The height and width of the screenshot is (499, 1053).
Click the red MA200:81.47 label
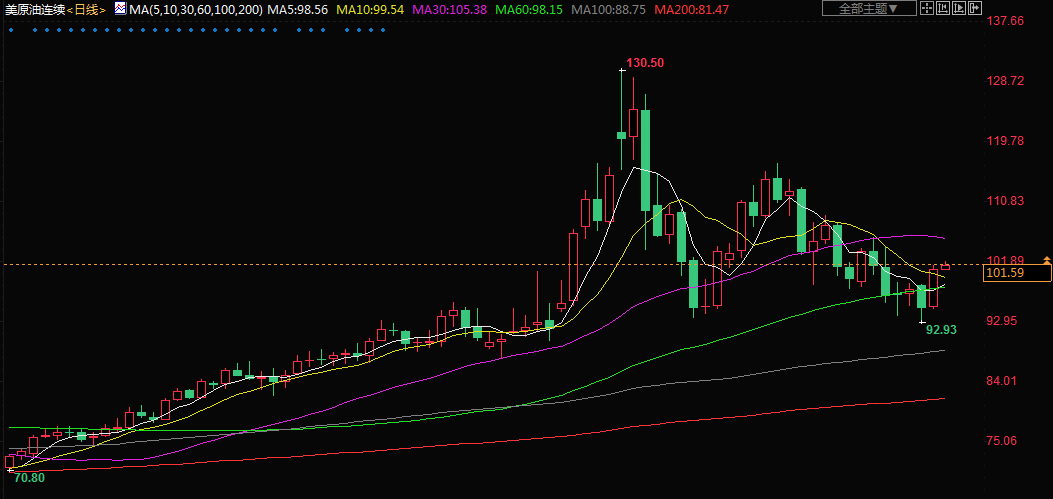coord(691,8)
